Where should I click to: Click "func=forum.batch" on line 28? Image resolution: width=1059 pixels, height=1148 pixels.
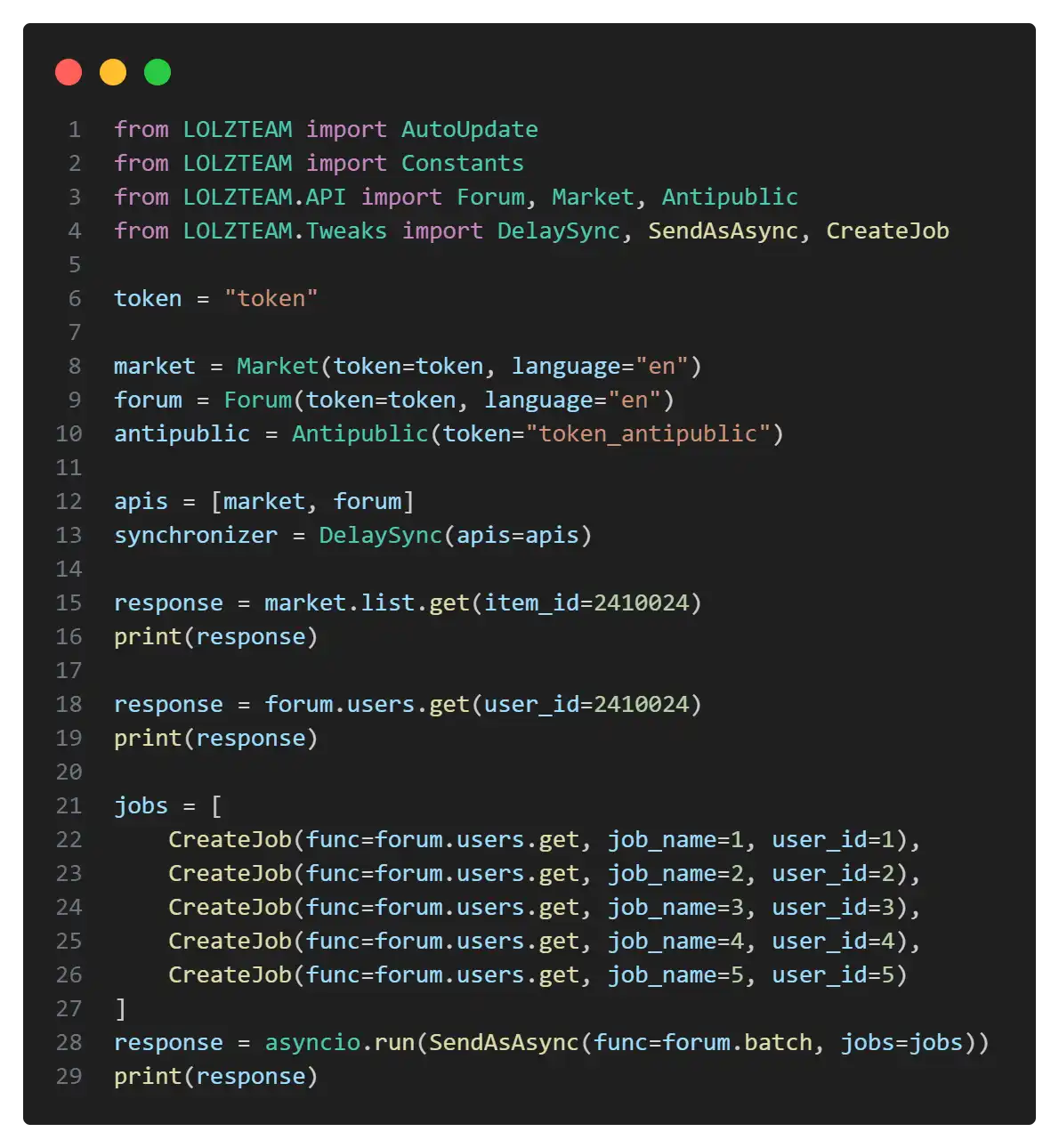coord(702,1043)
